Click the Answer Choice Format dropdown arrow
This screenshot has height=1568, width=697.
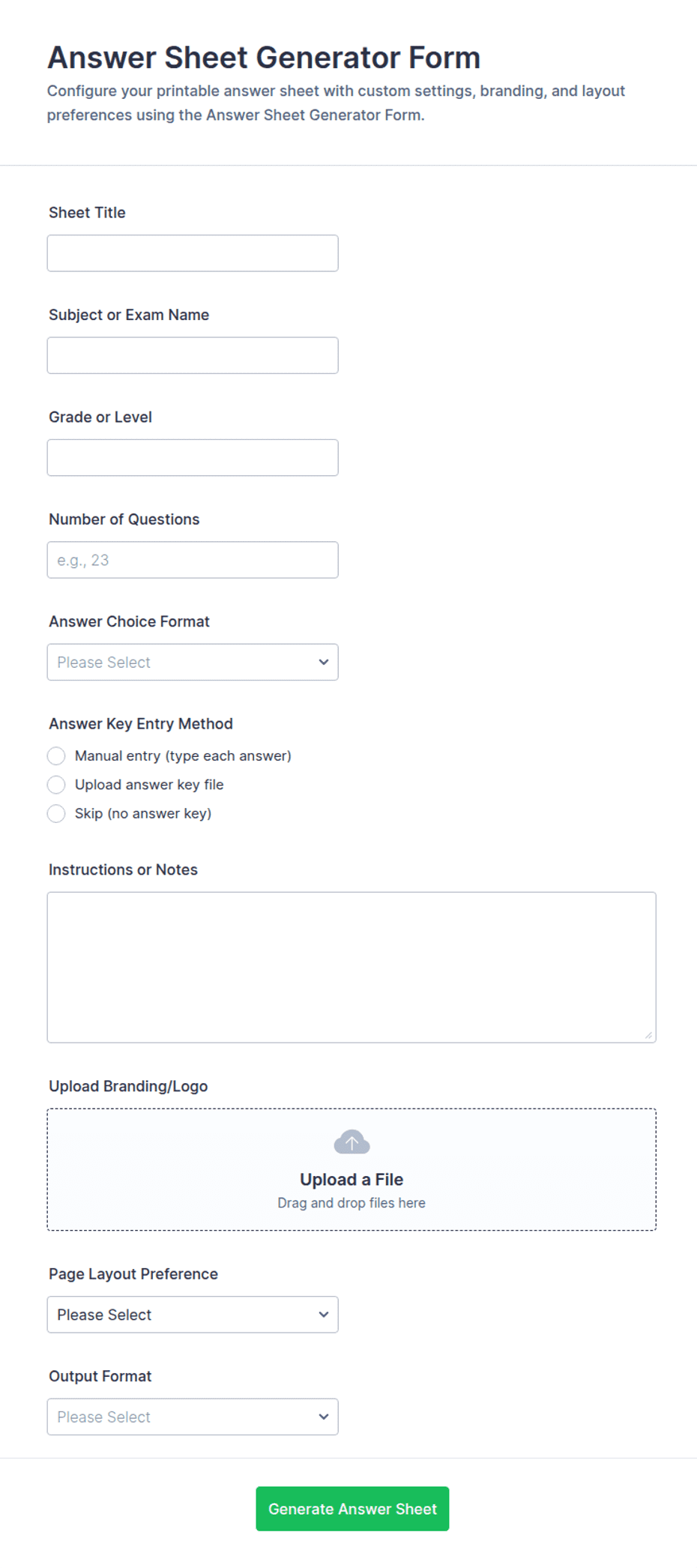coord(324,662)
